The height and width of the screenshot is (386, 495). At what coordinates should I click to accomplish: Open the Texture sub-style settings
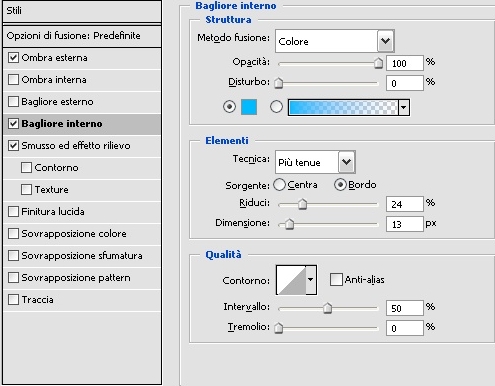[52, 190]
